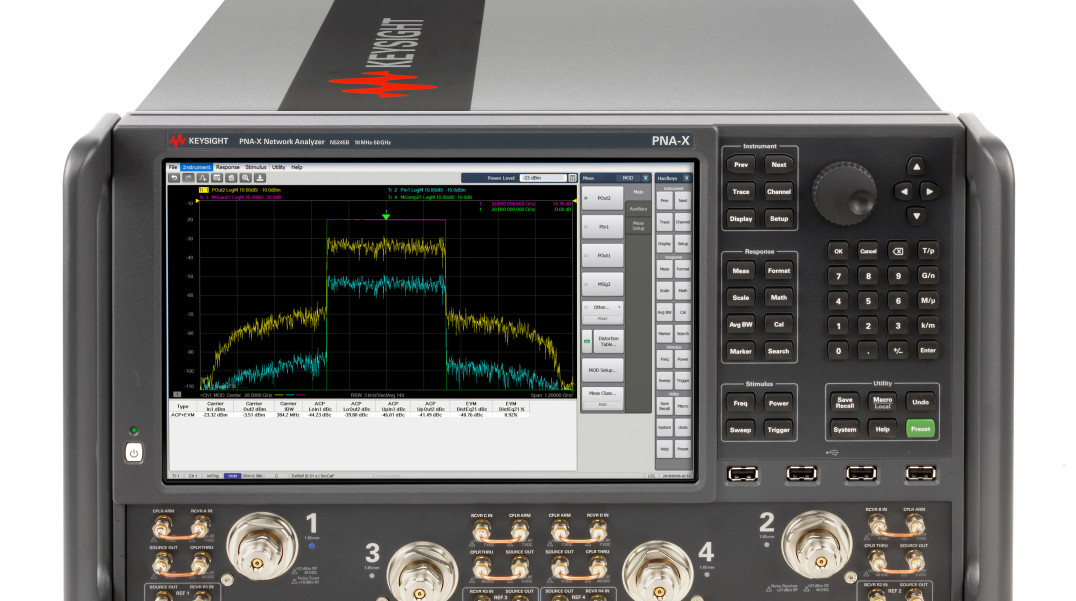Select the Tr 3 MGain21 LogM trace label
This screenshot has width=1076, height=601.
240,197
